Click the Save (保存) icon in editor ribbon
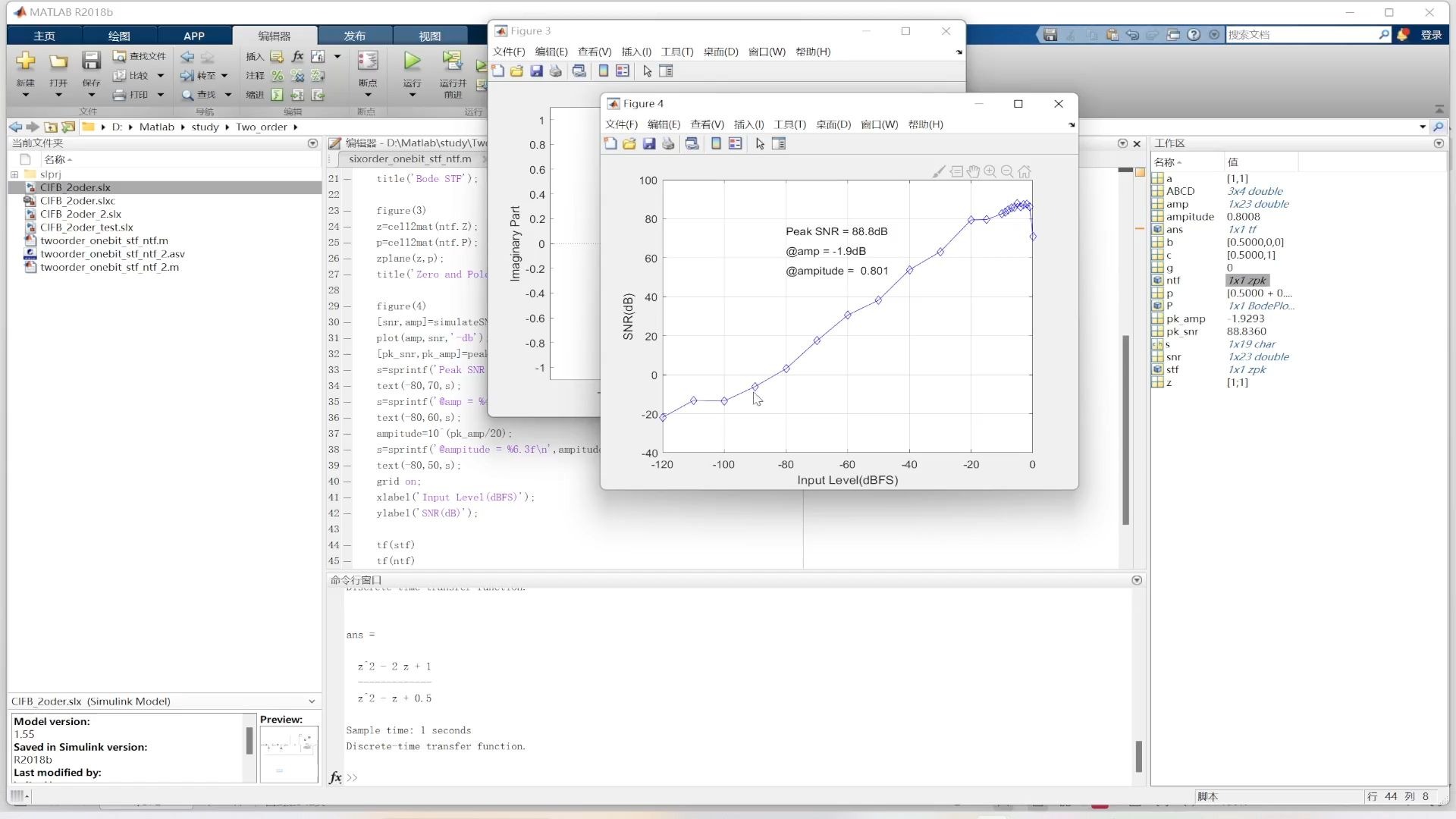Screen dimensions: 1456x819 tap(91, 61)
